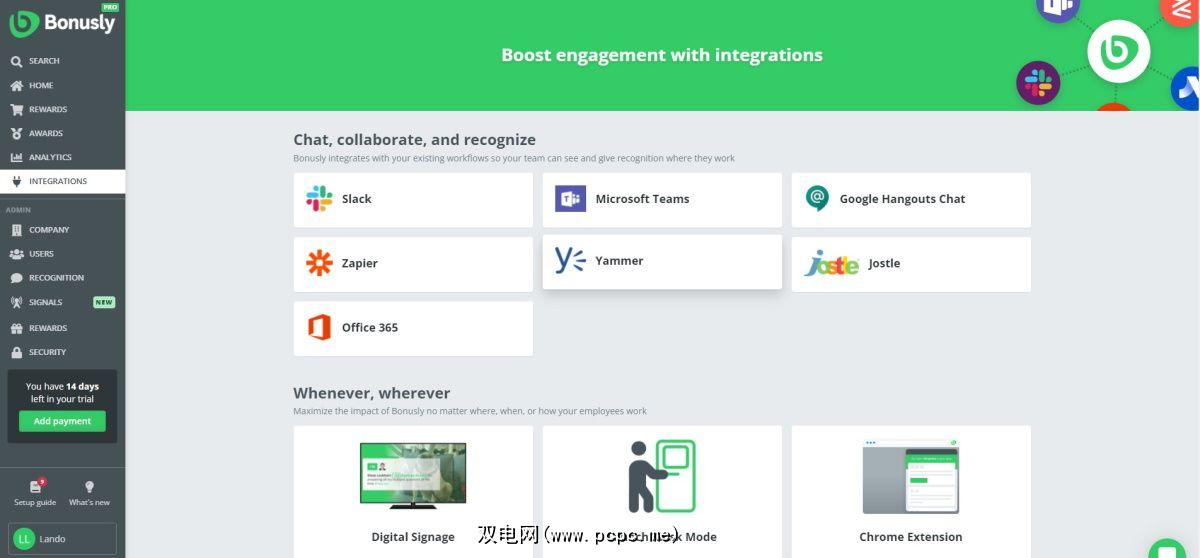Click the Analytics chart icon
Screen dimensions: 1200x558
pos(16,157)
